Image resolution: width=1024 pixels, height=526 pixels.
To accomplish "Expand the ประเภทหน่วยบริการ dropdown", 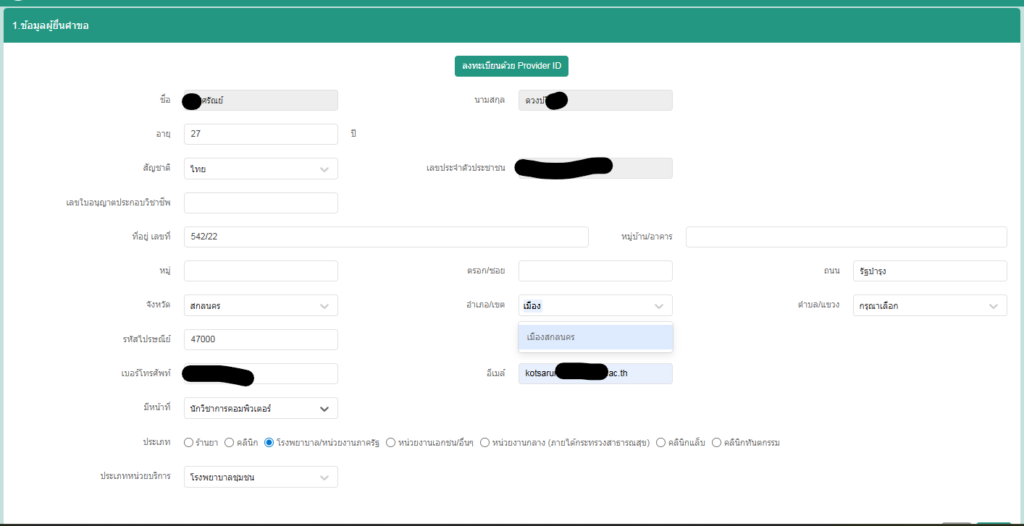I will pyautogui.click(x=260, y=478).
